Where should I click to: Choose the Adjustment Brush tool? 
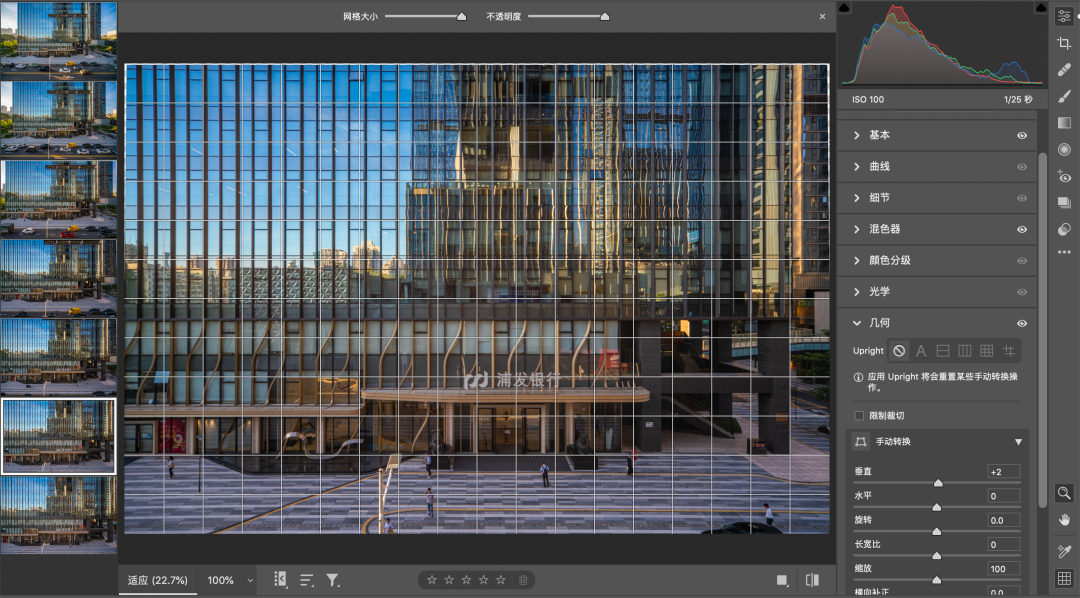1064,96
